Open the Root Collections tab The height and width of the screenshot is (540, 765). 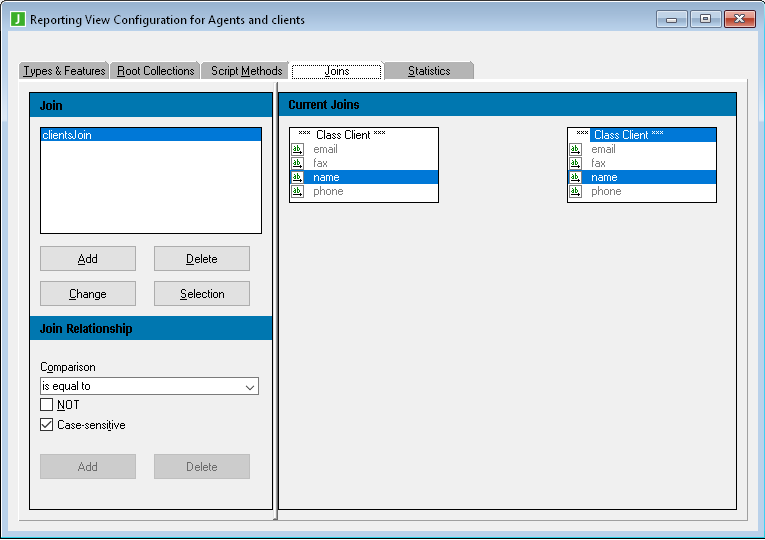click(x=155, y=71)
